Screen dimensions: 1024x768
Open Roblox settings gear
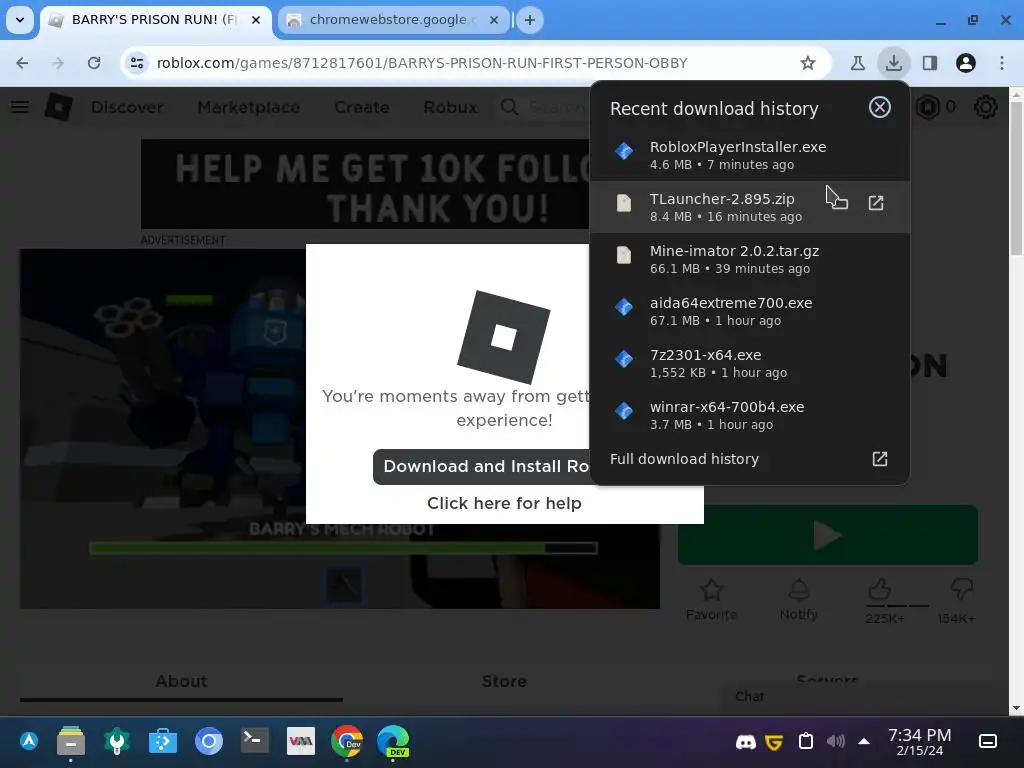tap(985, 107)
